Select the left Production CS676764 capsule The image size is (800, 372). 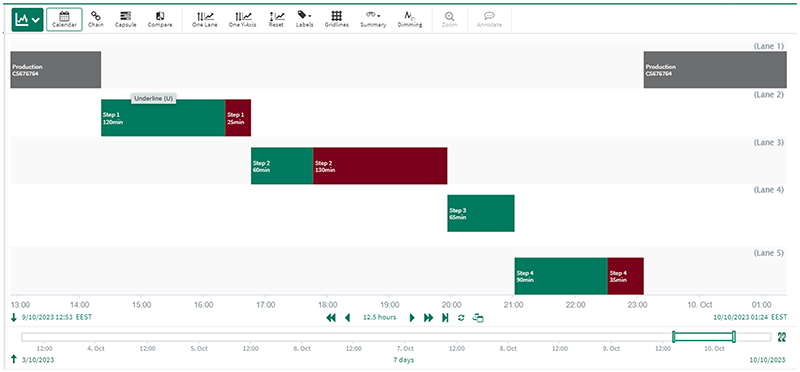click(56, 70)
